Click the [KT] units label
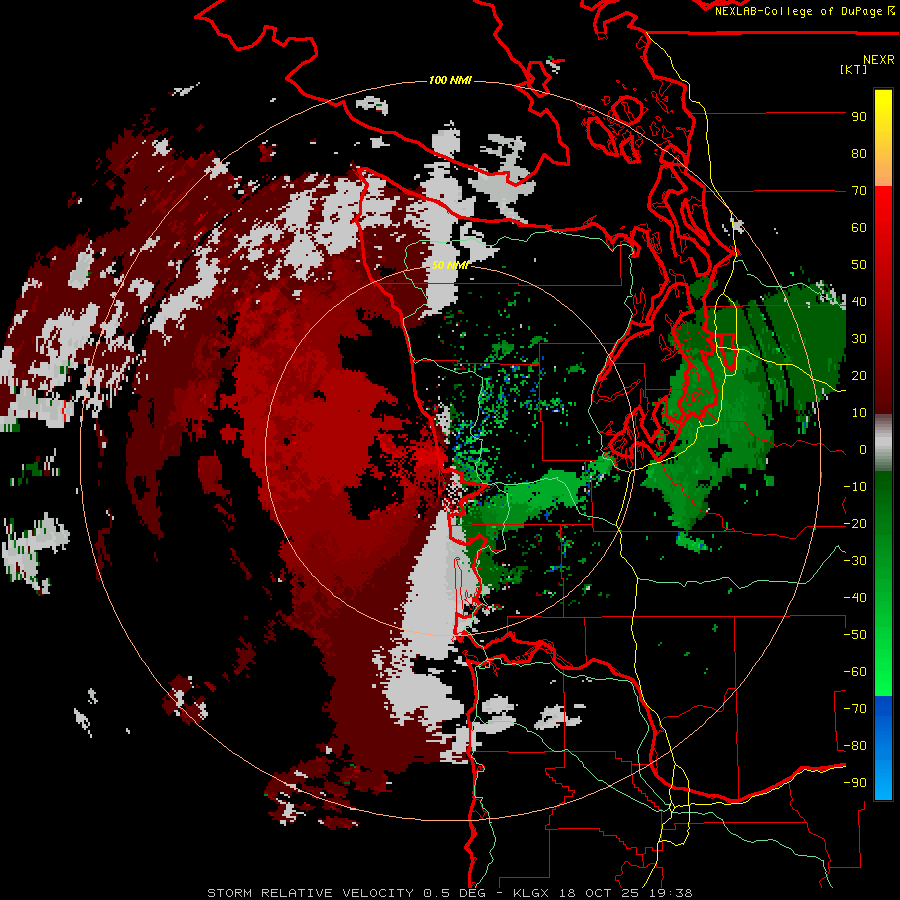This screenshot has height=900, width=900. pyautogui.click(x=853, y=69)
